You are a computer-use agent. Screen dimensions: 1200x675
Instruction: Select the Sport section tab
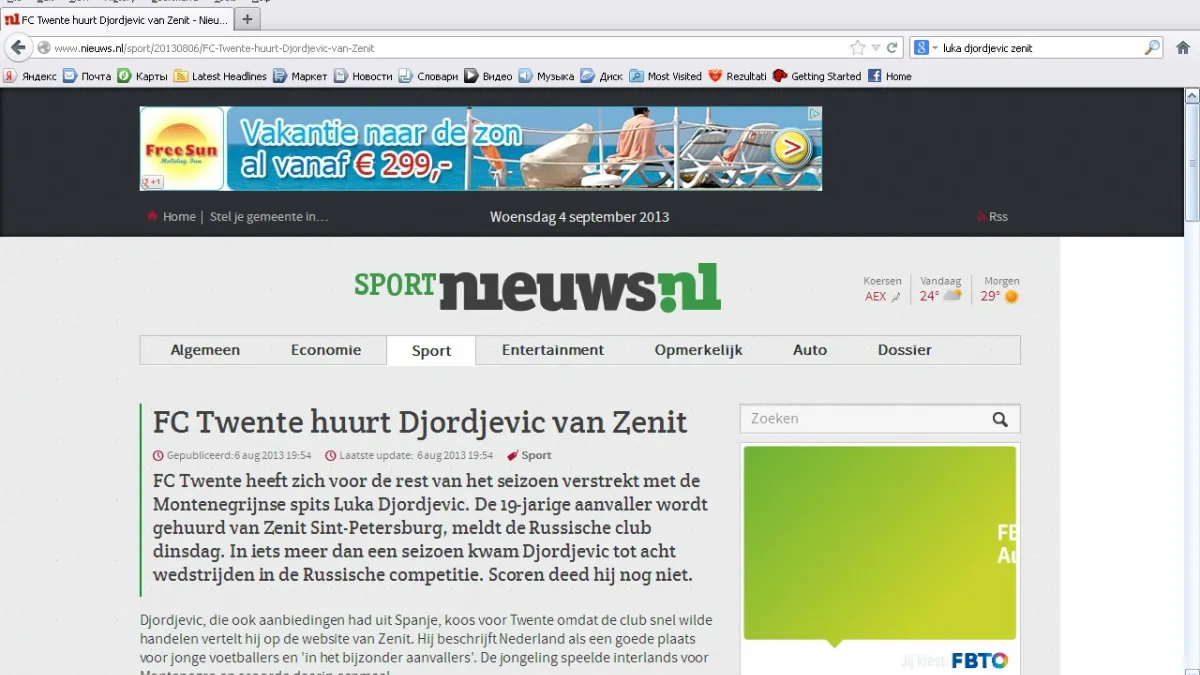pos(431,351)
